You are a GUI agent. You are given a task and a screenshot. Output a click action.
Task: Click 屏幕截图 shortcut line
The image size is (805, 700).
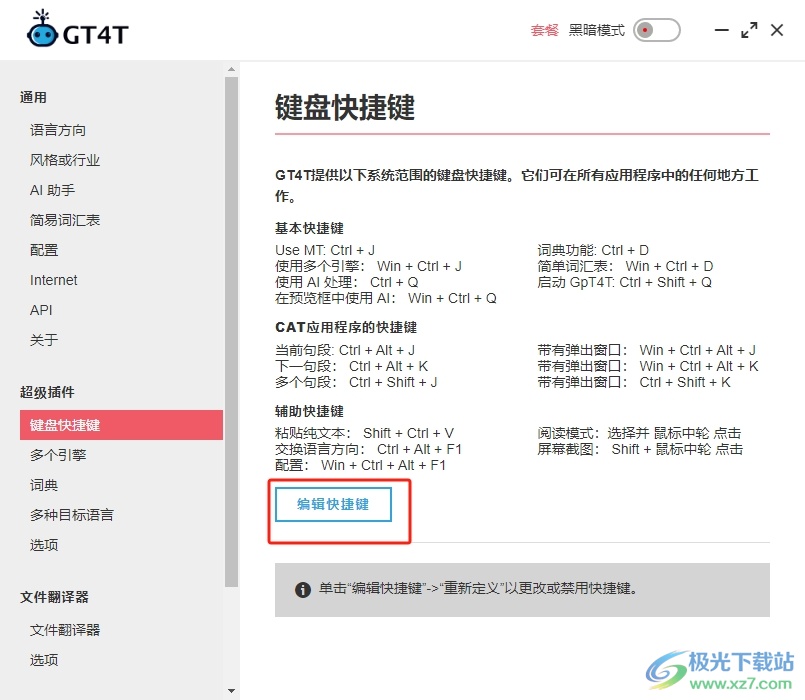[640, 449]
